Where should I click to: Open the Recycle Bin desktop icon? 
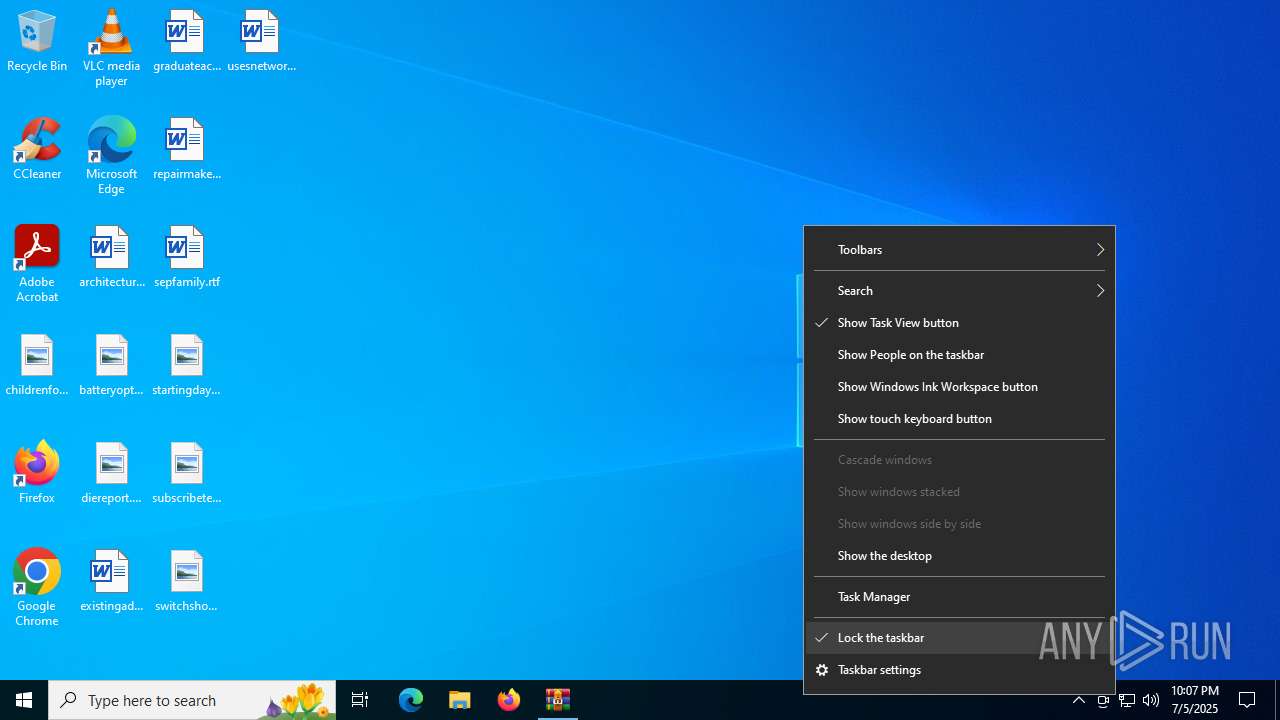tap(37, 42)
